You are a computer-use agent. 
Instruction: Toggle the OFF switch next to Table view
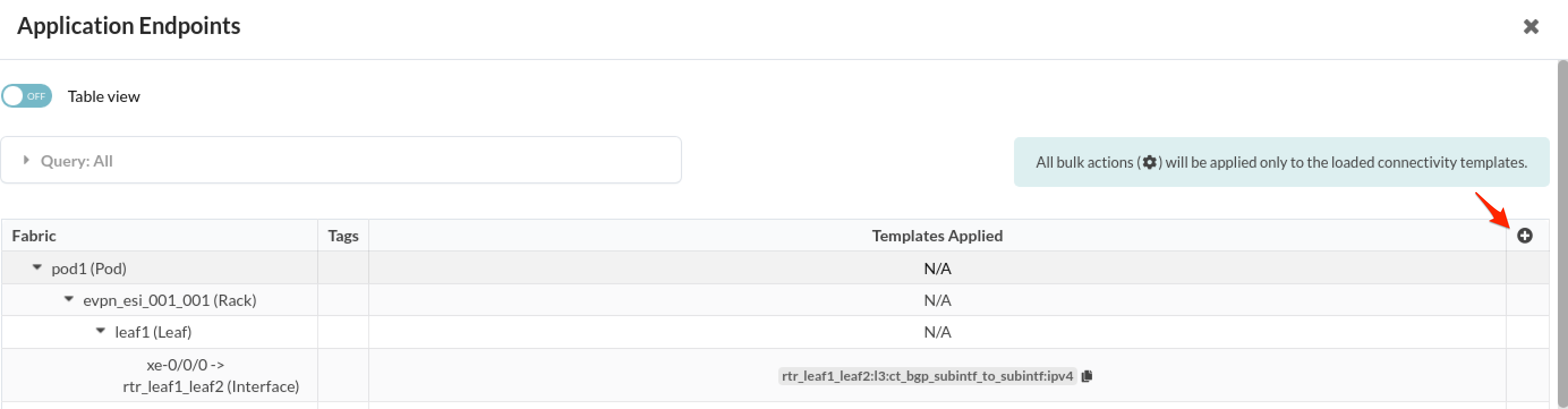(x=25, y=96)
